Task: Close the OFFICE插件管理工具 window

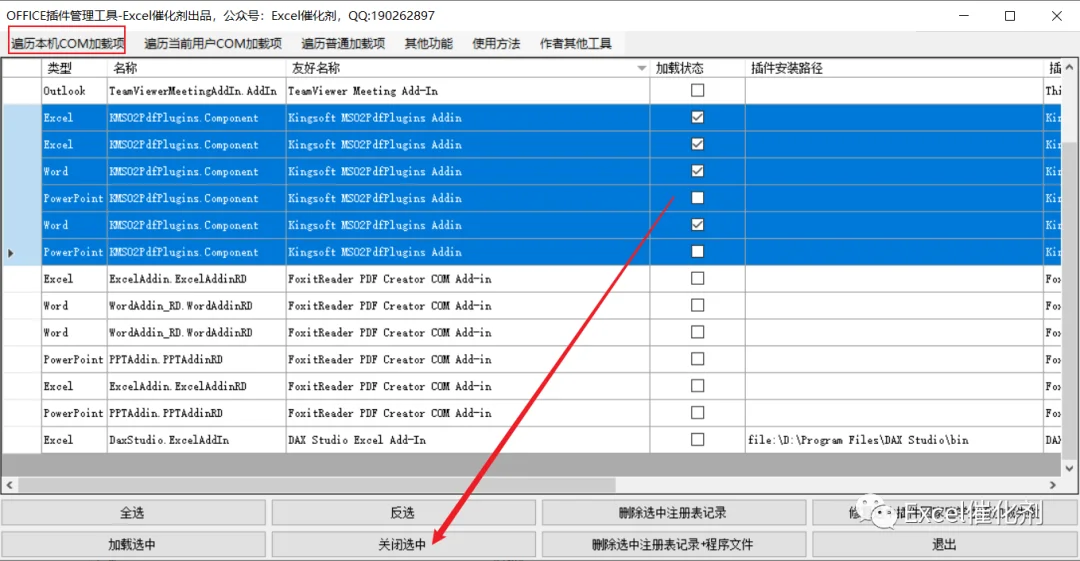Action: pos(1057,15)
